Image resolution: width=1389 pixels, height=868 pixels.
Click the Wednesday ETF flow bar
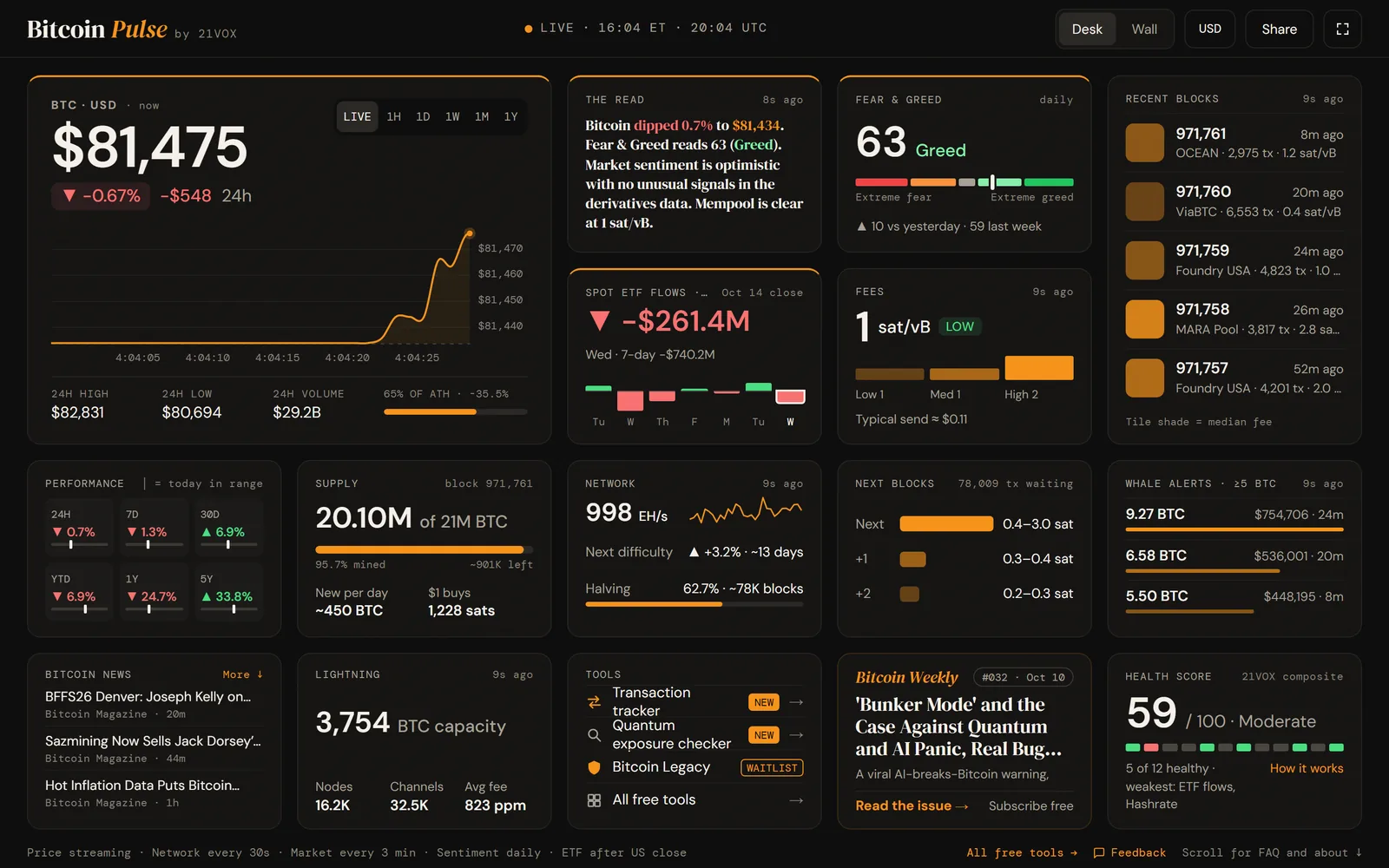[790, 397]
